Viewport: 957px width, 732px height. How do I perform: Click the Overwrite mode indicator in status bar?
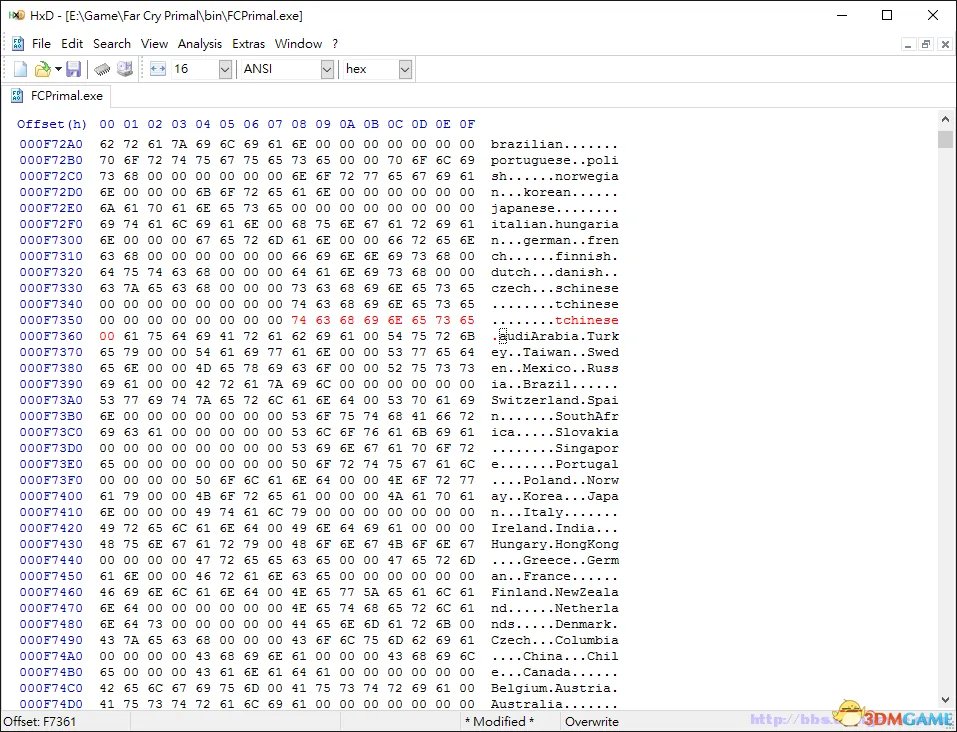point(591,721)
